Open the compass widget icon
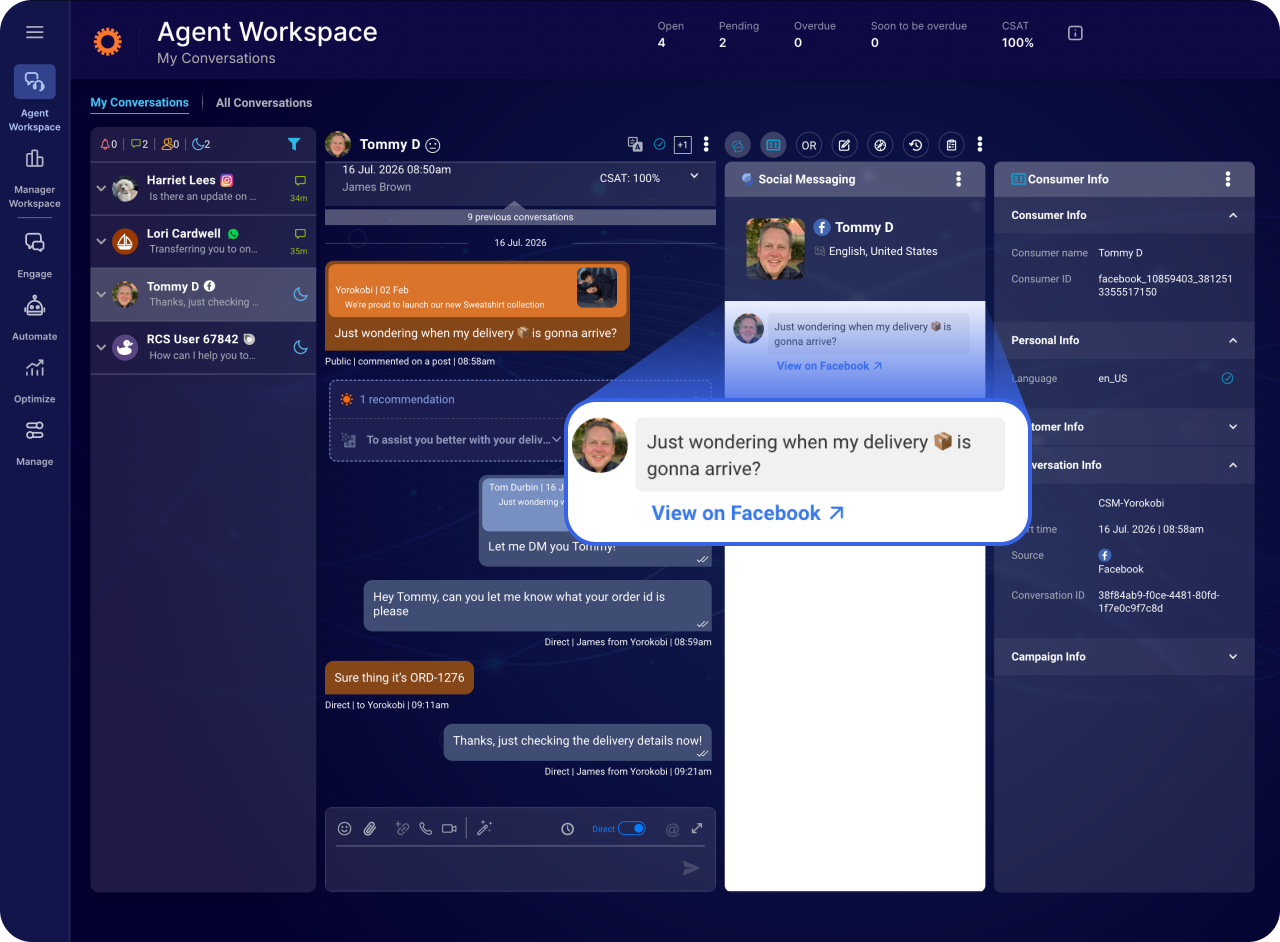 pyautogui.click(x=880, y=145)
